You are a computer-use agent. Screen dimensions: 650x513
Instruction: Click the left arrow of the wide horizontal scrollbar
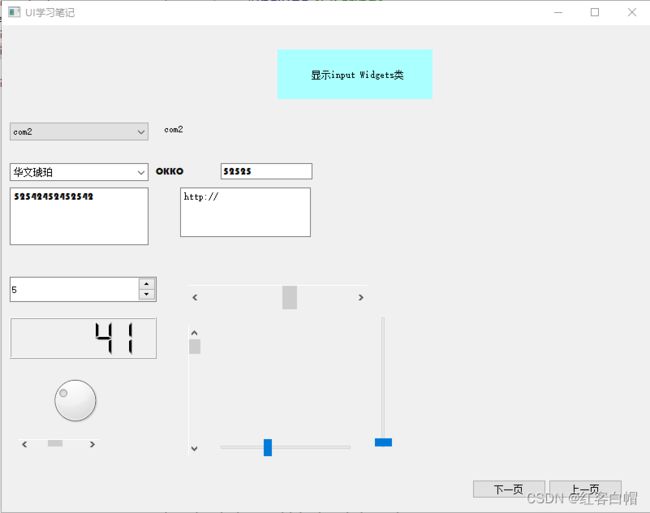tap(195, 298)
